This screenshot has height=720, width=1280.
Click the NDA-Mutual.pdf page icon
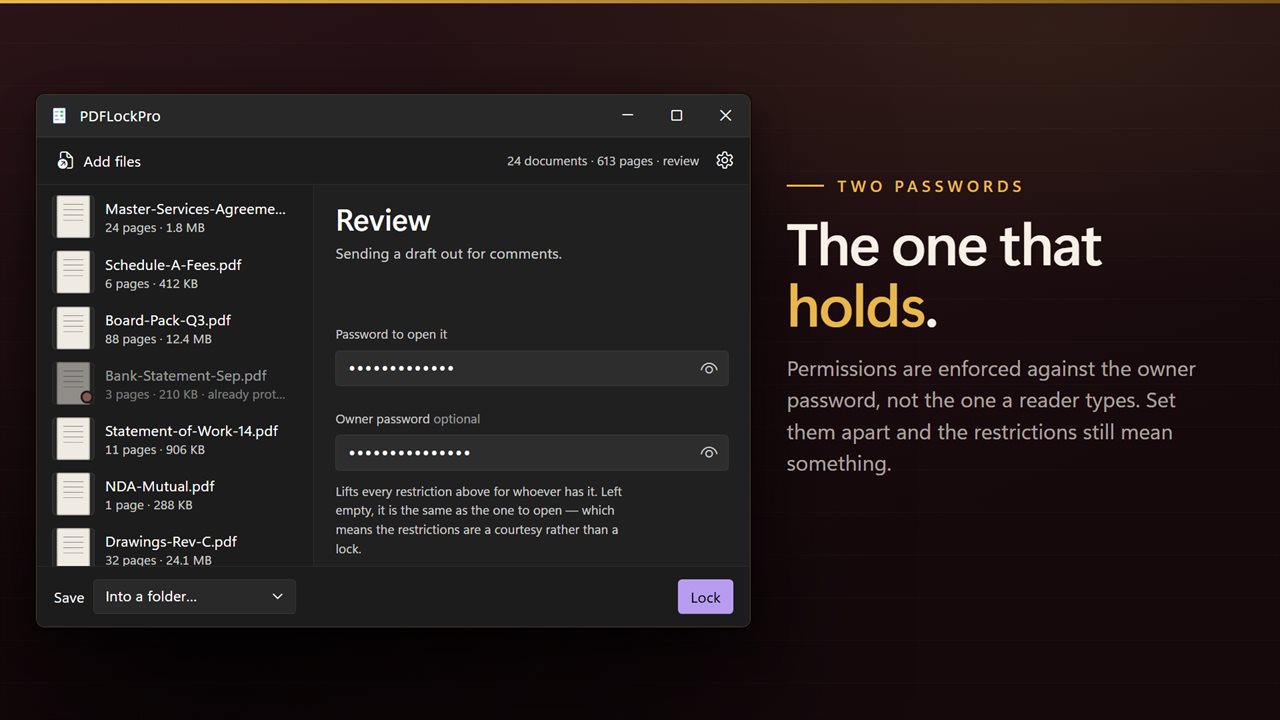(x=73, y=494)
